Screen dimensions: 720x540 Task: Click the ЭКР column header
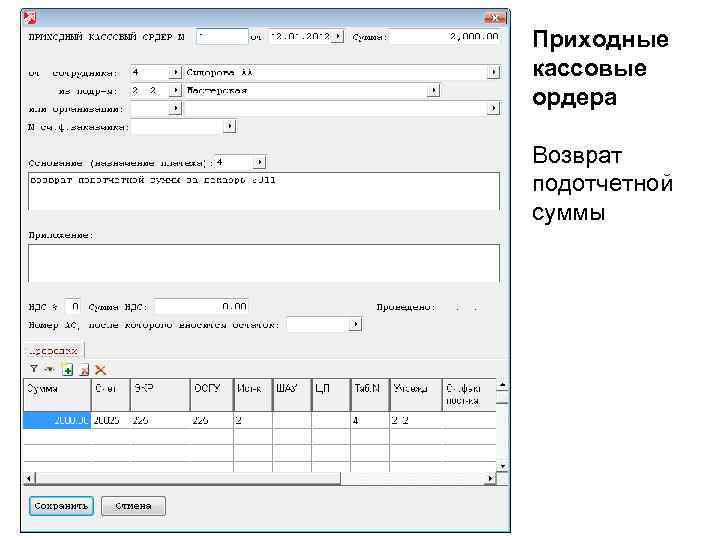(x=160, y=394)
